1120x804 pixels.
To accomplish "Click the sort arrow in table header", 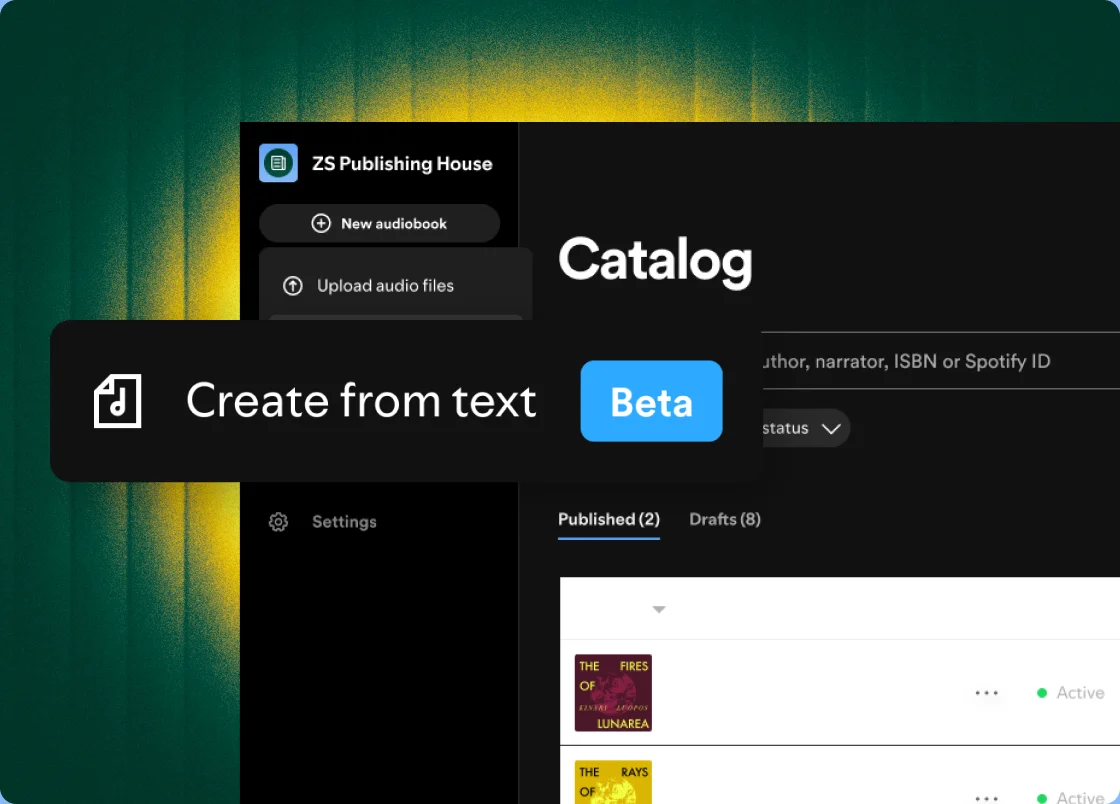I will coord(659,609).
